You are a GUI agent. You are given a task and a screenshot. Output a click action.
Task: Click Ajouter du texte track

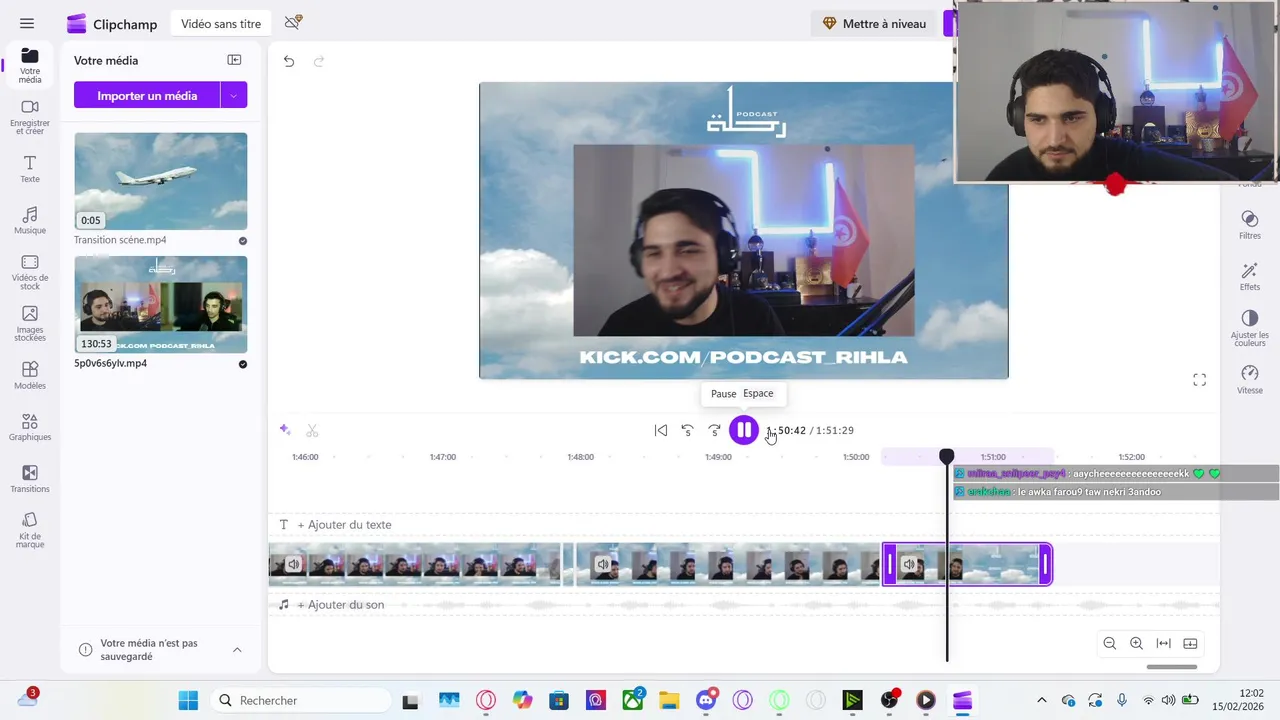coord(743,525)
